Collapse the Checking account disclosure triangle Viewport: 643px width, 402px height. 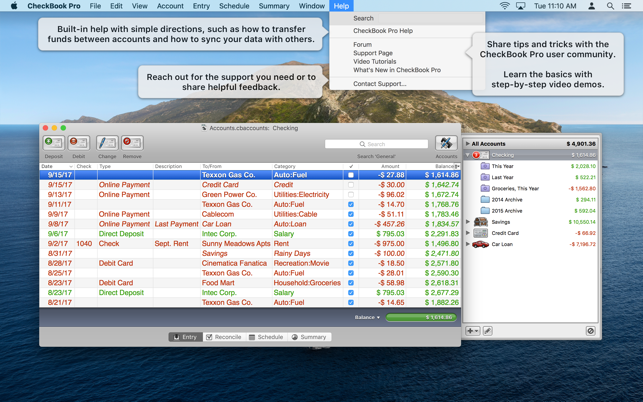pos(467,155)
